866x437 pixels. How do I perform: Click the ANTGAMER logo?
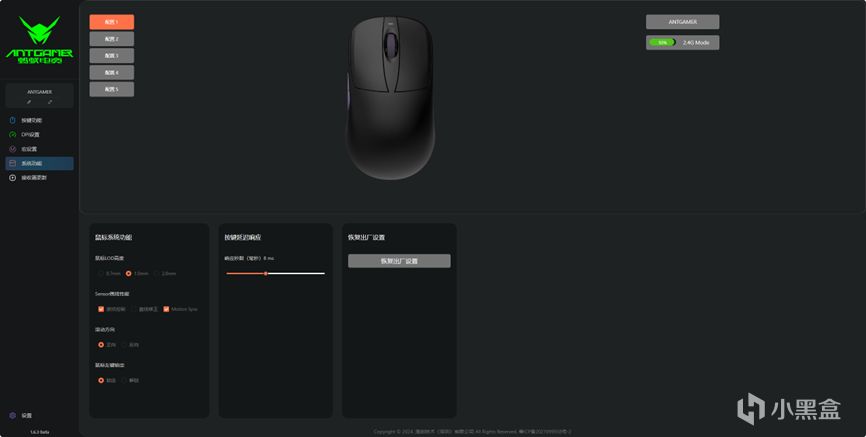point(39,40)
